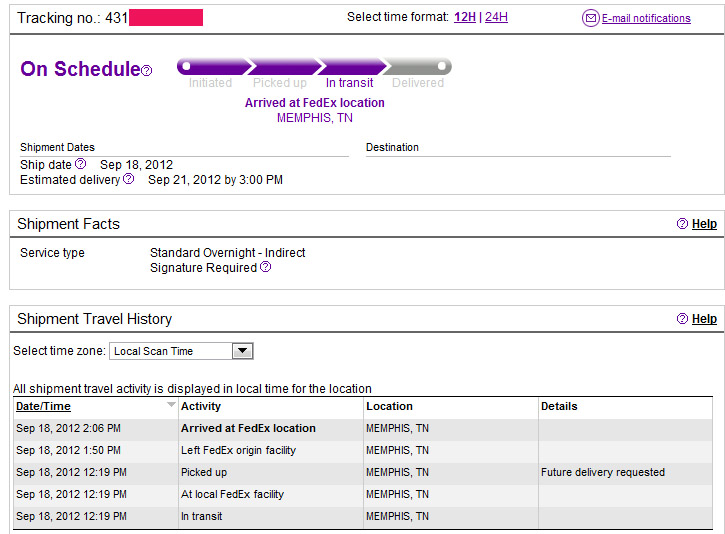
Task: Click the 'On Schedule' status heading
Action: click(80, 69)
